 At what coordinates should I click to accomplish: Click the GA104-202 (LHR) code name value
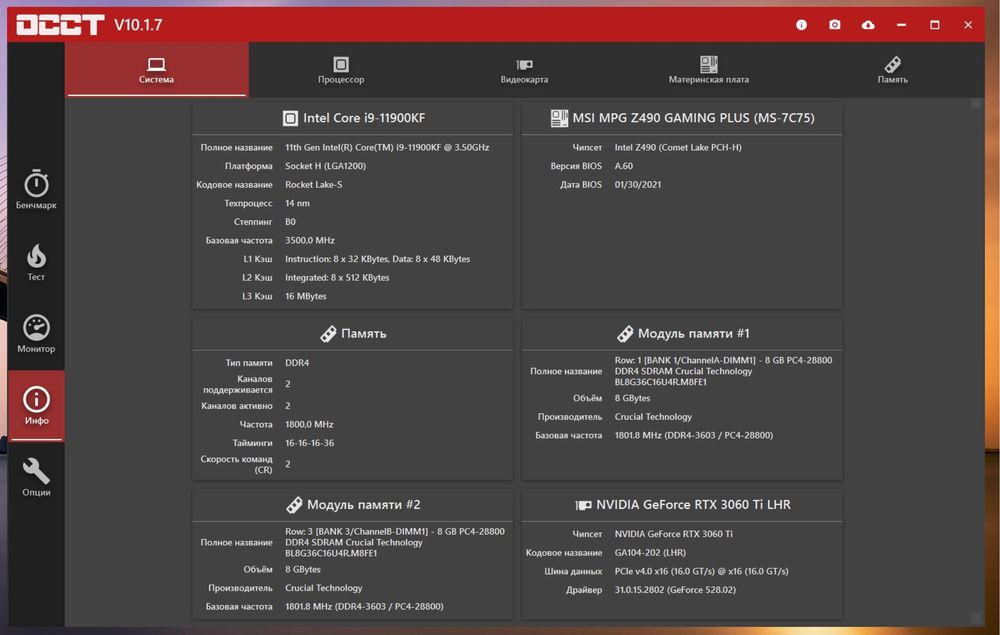[650, 552]
